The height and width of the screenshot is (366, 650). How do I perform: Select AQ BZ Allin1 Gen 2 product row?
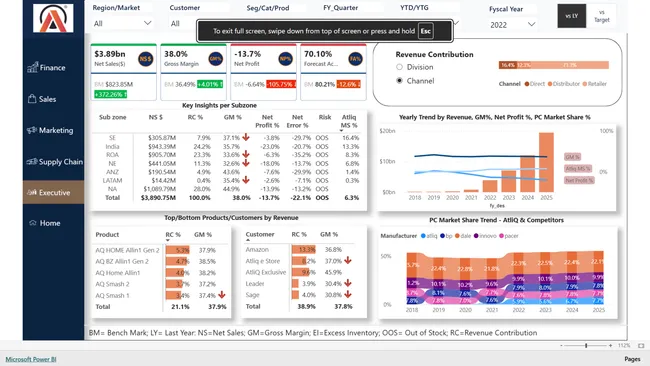(122, 262)
